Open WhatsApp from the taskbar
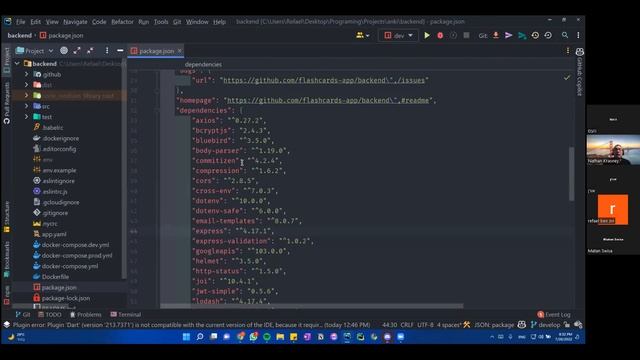 pyautogui.click(x=253, y=337)
